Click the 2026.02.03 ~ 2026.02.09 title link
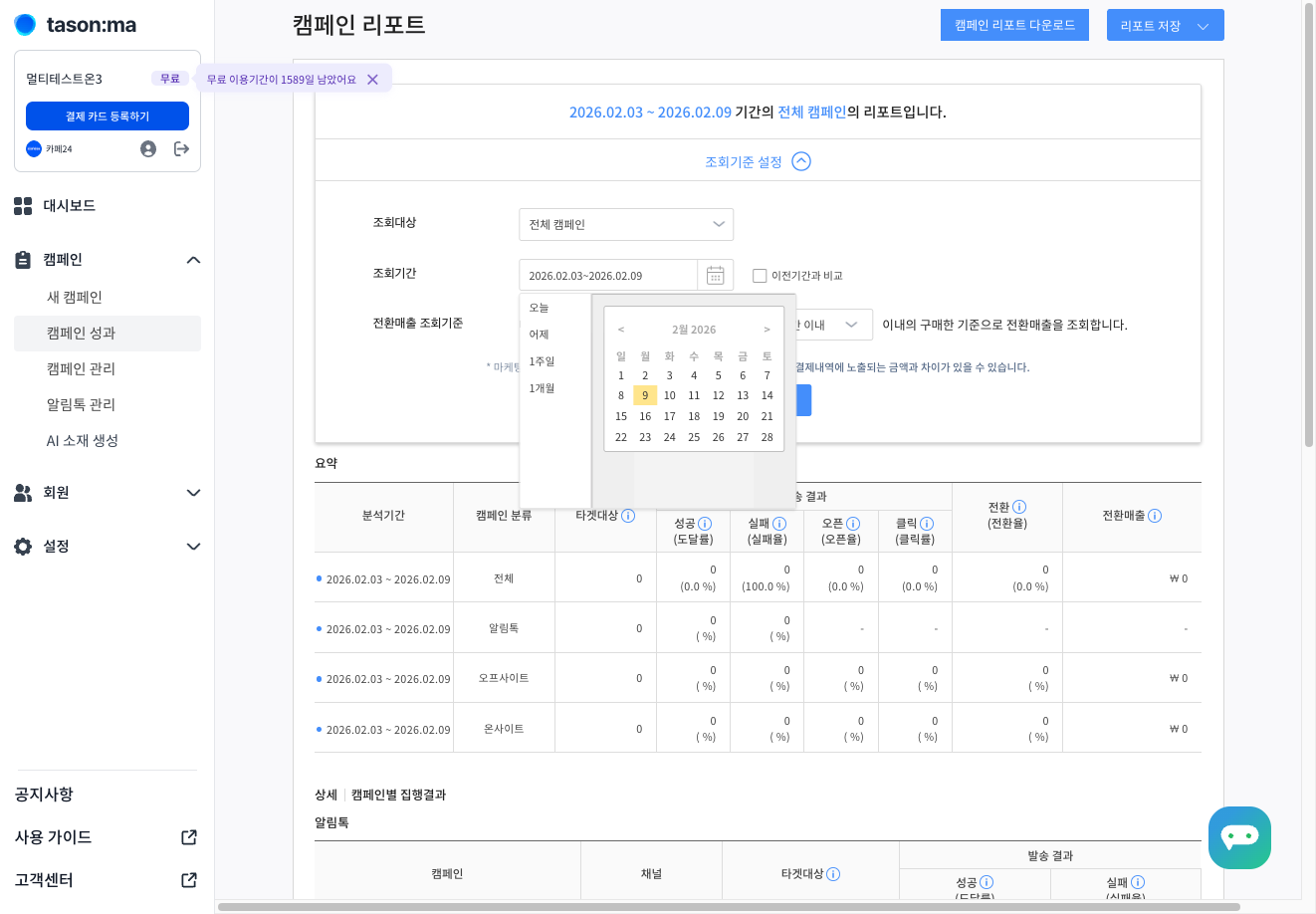 point(650,113)
